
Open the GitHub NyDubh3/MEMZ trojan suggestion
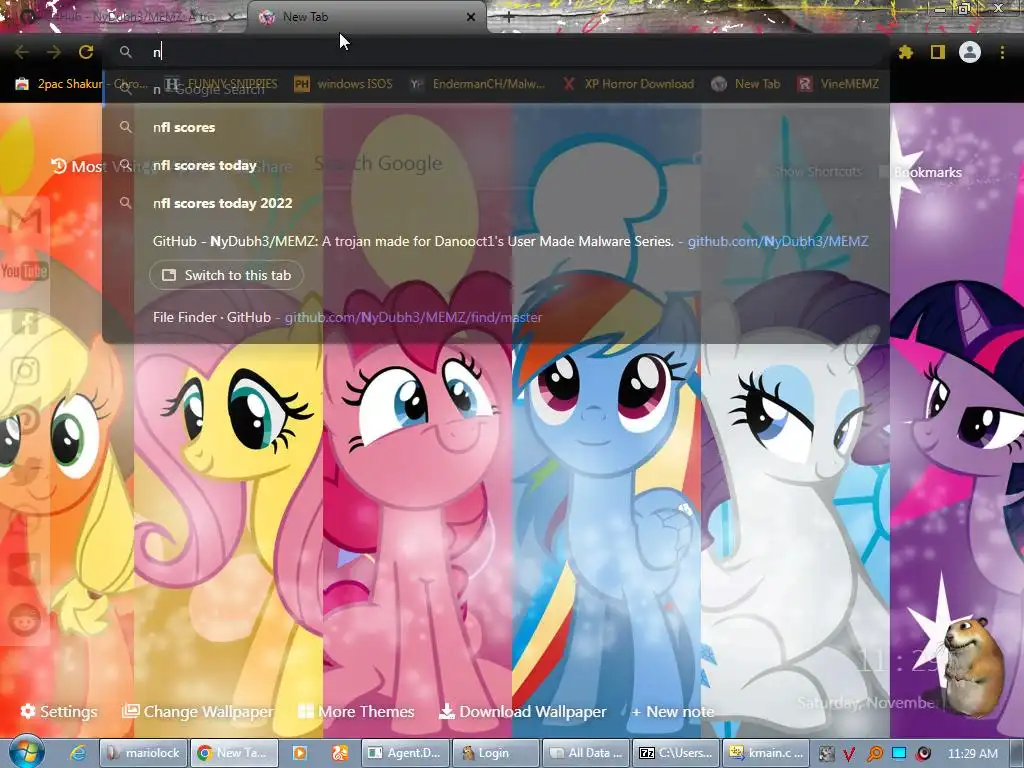tap(496, 241)
